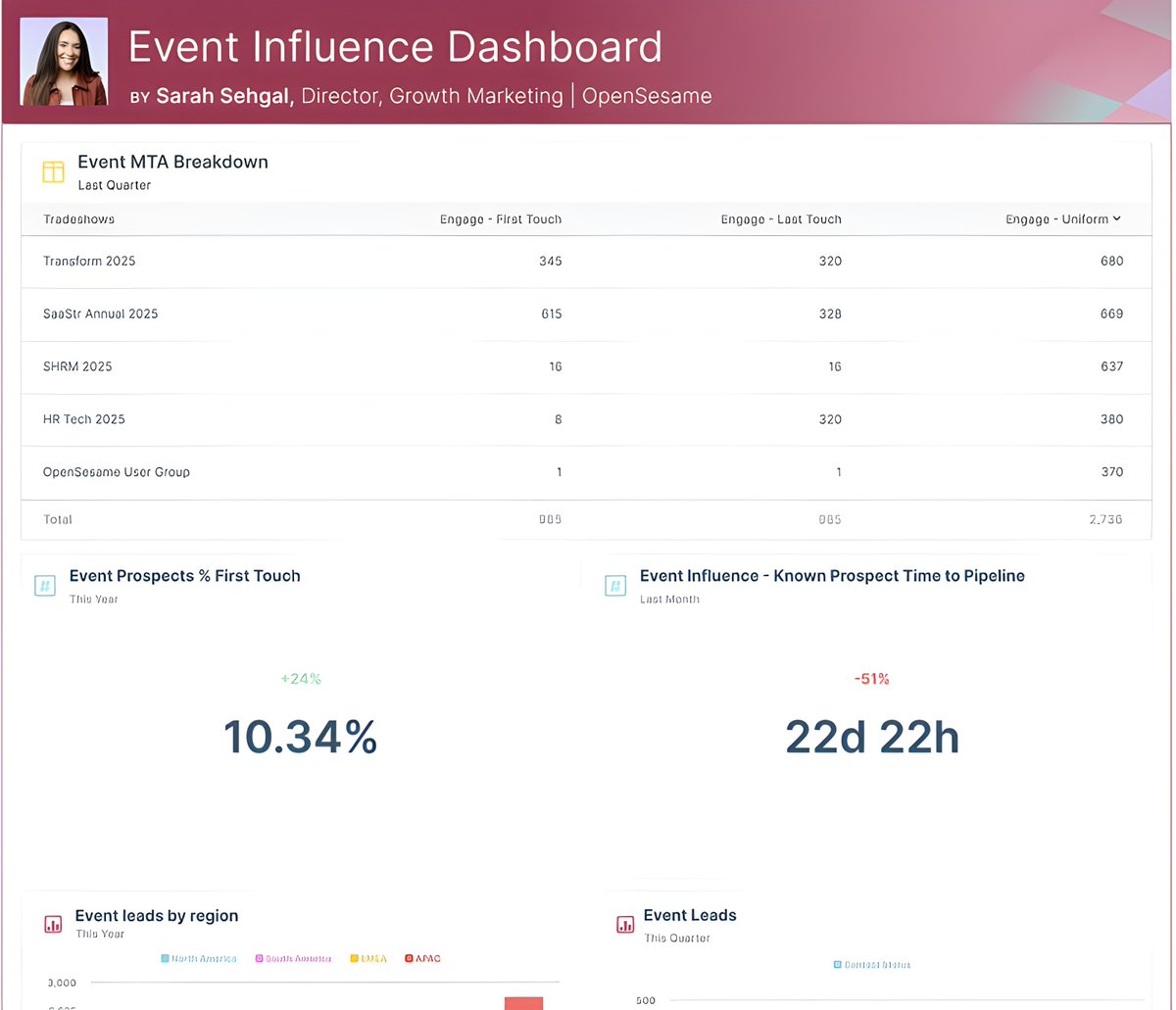This screenshot has height=1010, width=1176.
Task: Click the Last Quarter subtitle
Action: [x=115, y=185]
